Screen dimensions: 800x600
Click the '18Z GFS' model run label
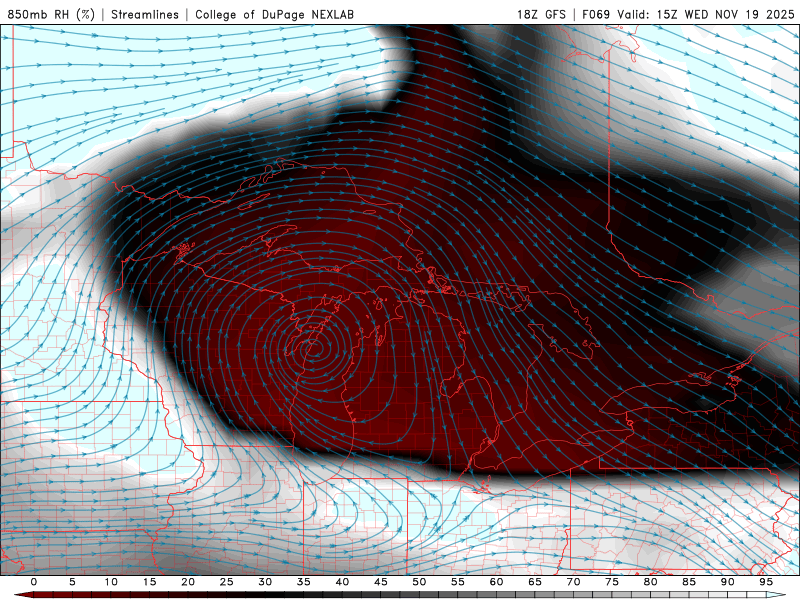541,14
